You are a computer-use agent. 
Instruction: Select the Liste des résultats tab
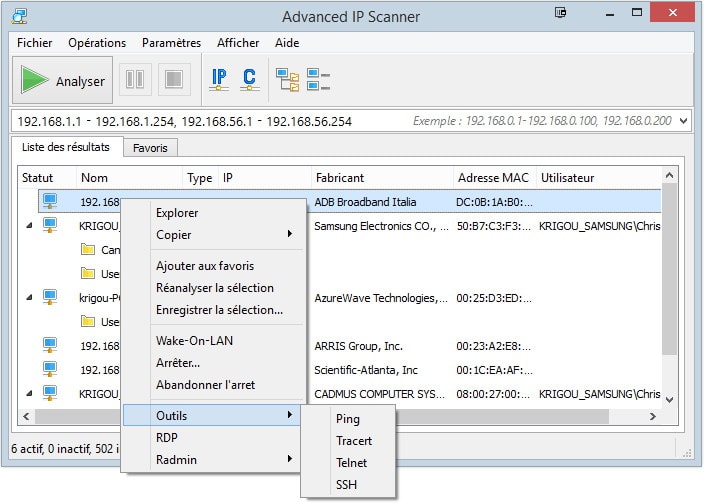66,147
